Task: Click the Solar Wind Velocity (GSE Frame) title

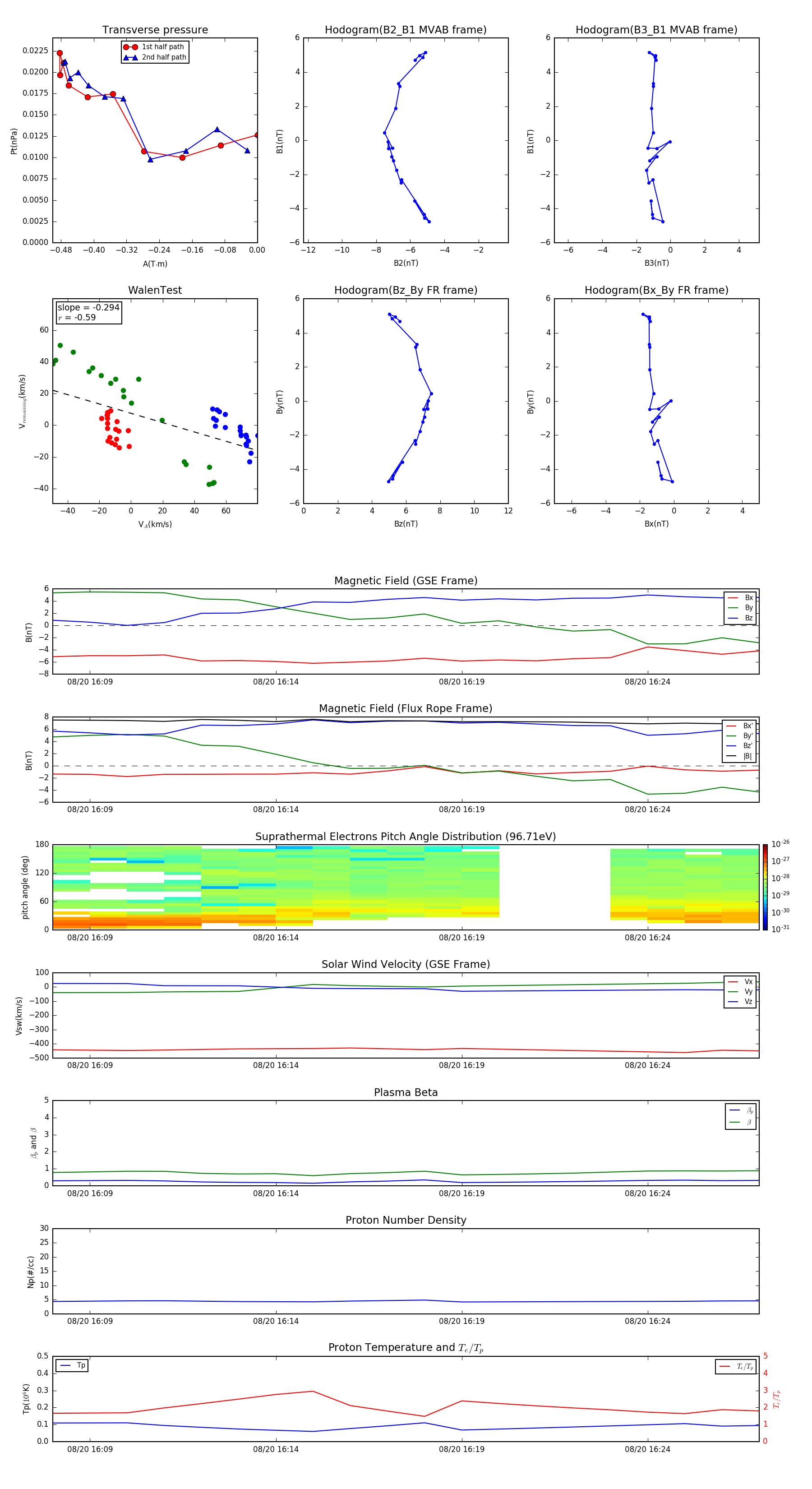Action: click(x=406, y=965)
